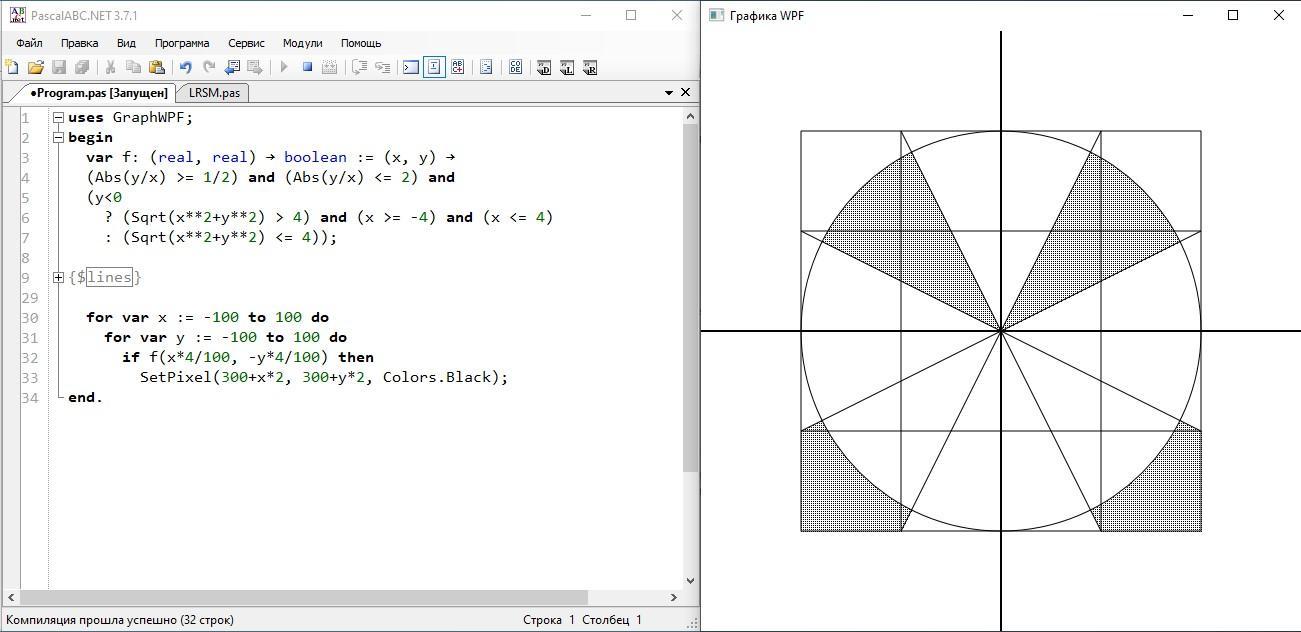Open the Помощь menu
The width and height of the screenshot is (1301, 632).
pos(361,43)
